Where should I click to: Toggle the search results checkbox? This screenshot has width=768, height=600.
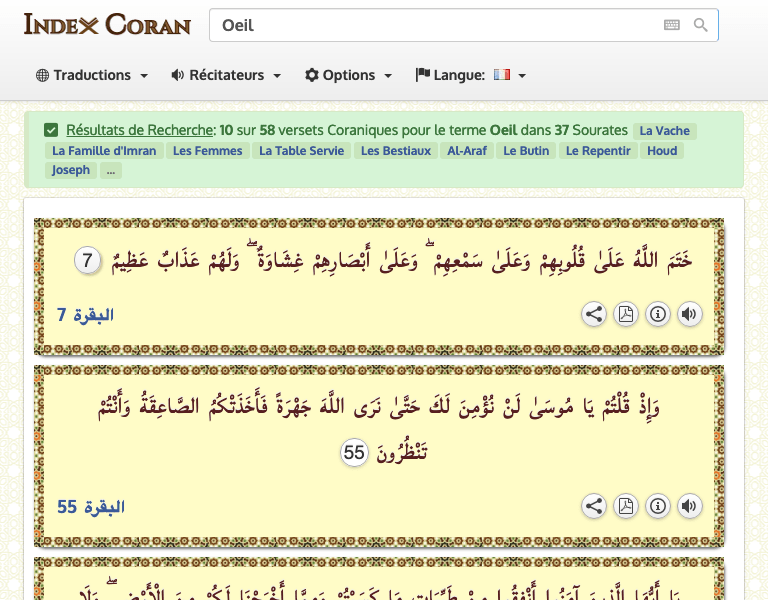click(x=51, y=130)
